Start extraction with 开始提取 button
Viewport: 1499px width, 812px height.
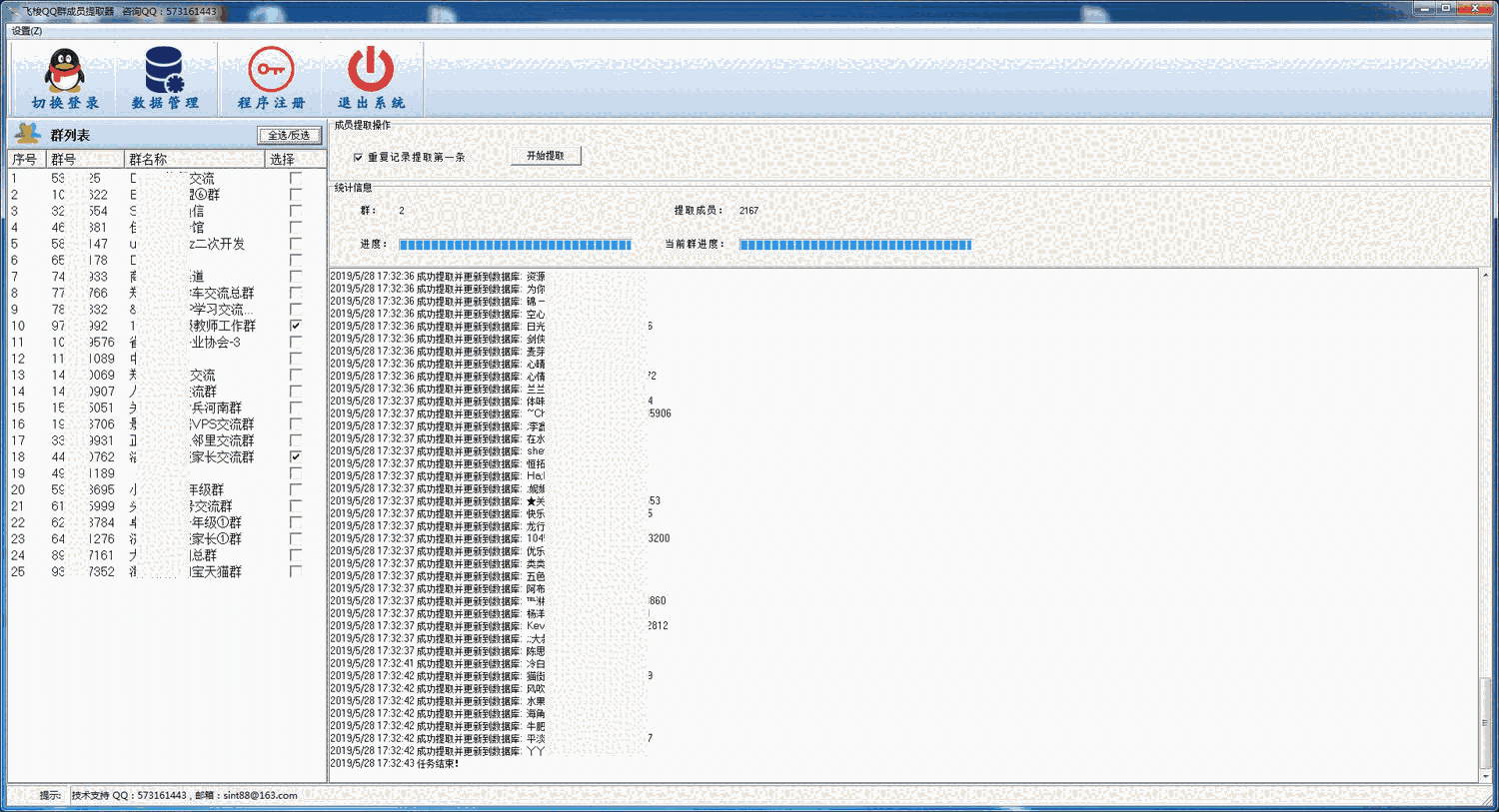[x=546, y=156]
